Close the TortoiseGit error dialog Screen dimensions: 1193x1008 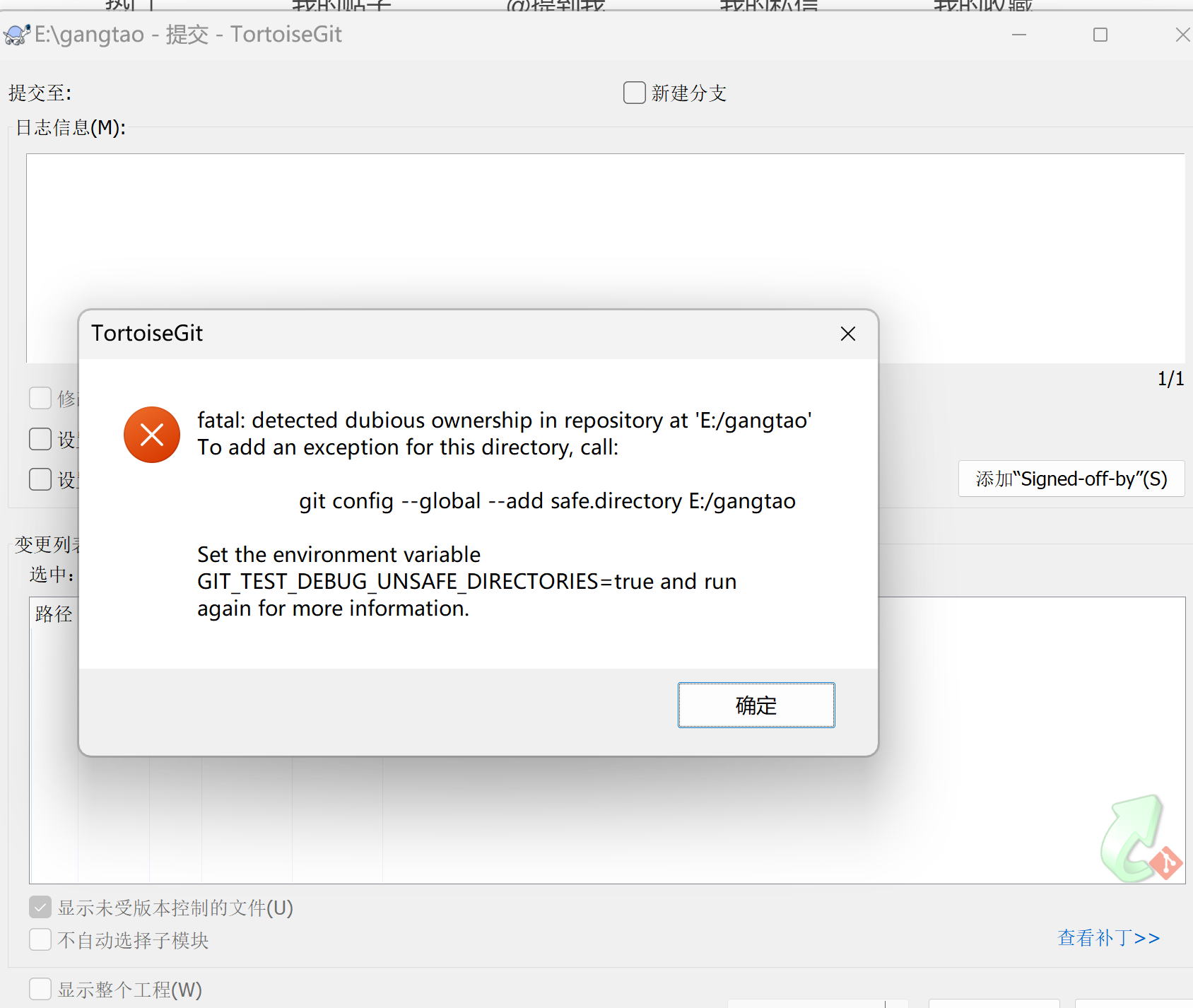(x=848, y=334)
